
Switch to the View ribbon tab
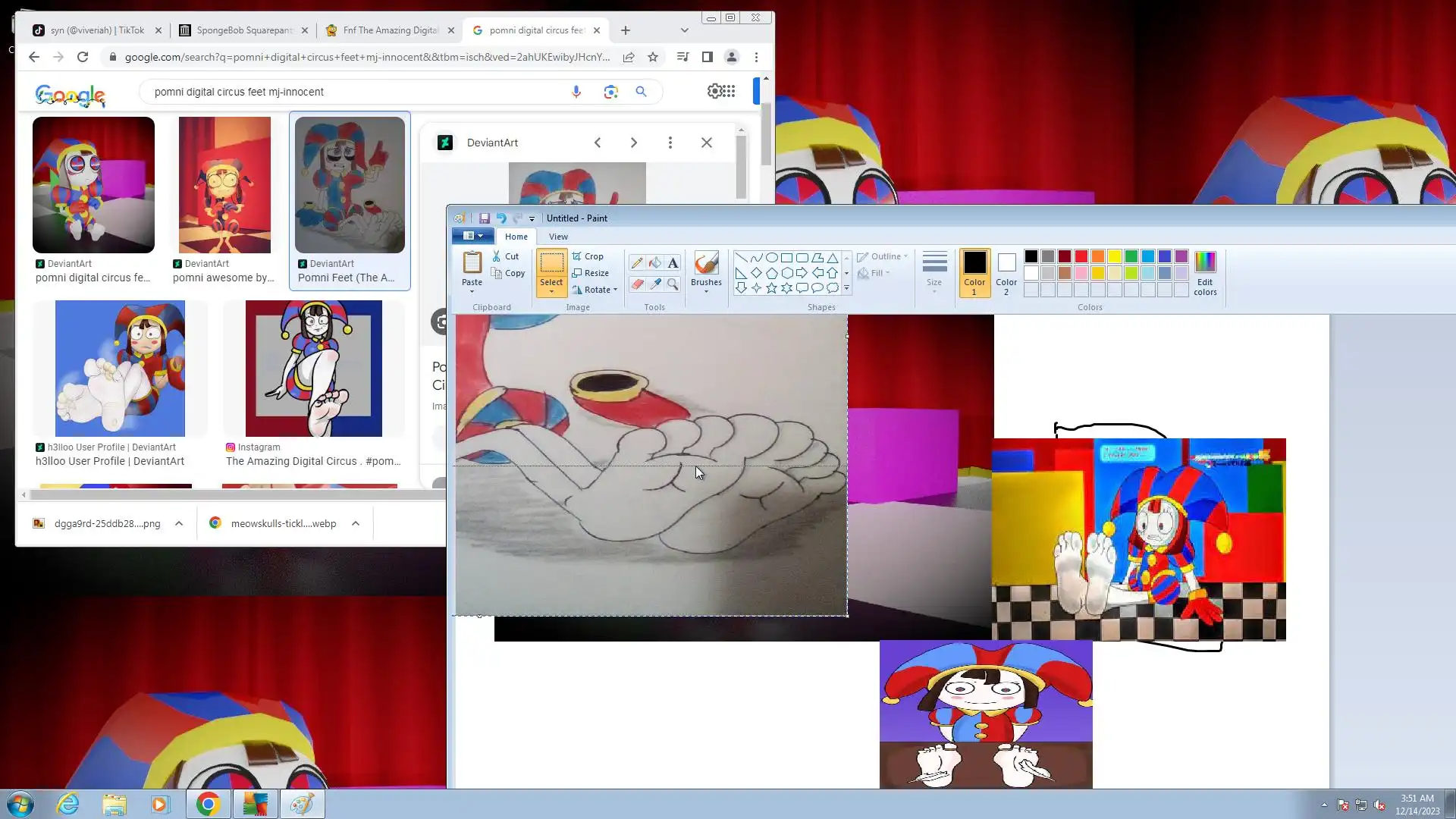(x=558, y=237)
